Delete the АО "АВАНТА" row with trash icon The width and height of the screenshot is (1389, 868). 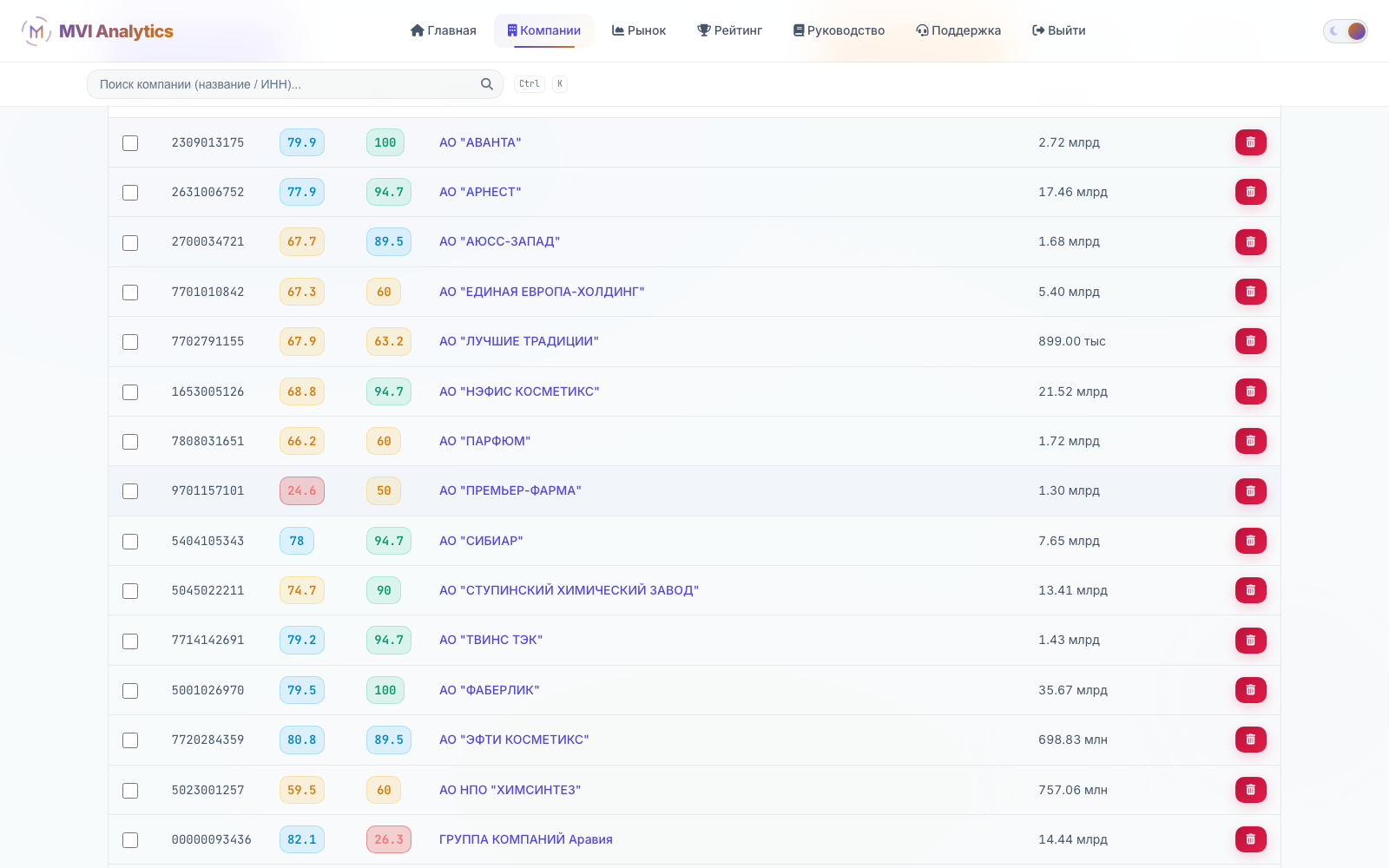tap(1250, 142)
